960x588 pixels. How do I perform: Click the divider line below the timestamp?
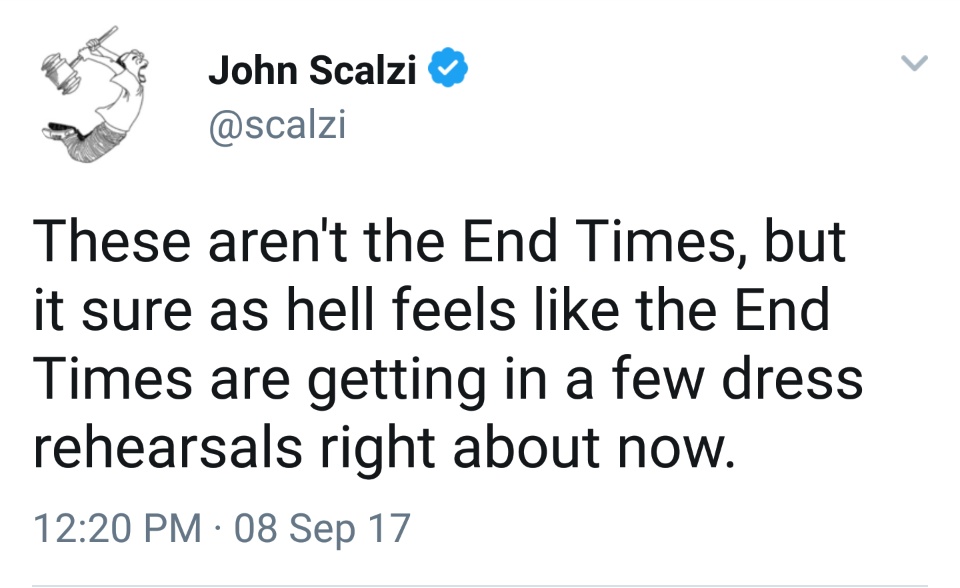(x=480, y=586)
